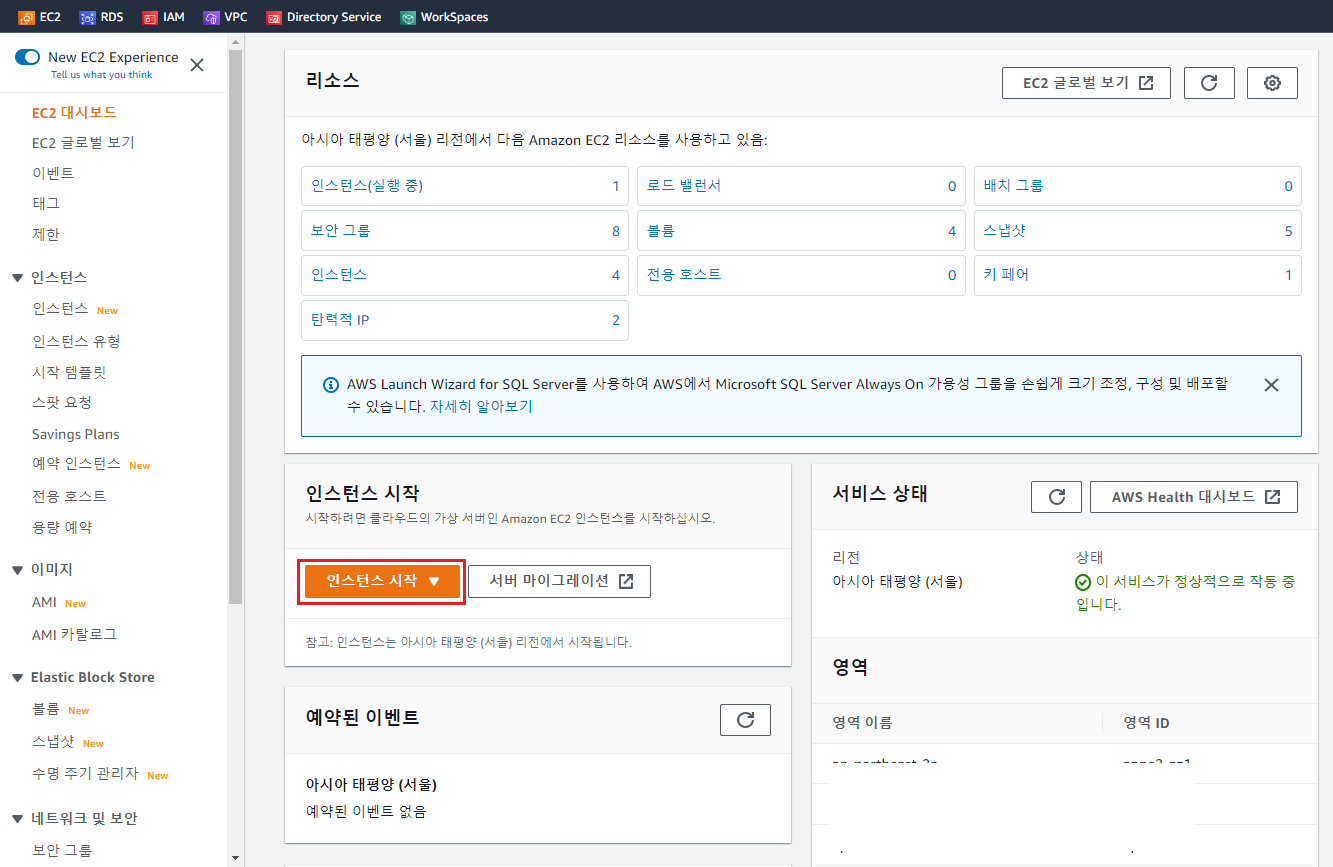Follow the 자세히 알아보기 link

click(481, 406)
